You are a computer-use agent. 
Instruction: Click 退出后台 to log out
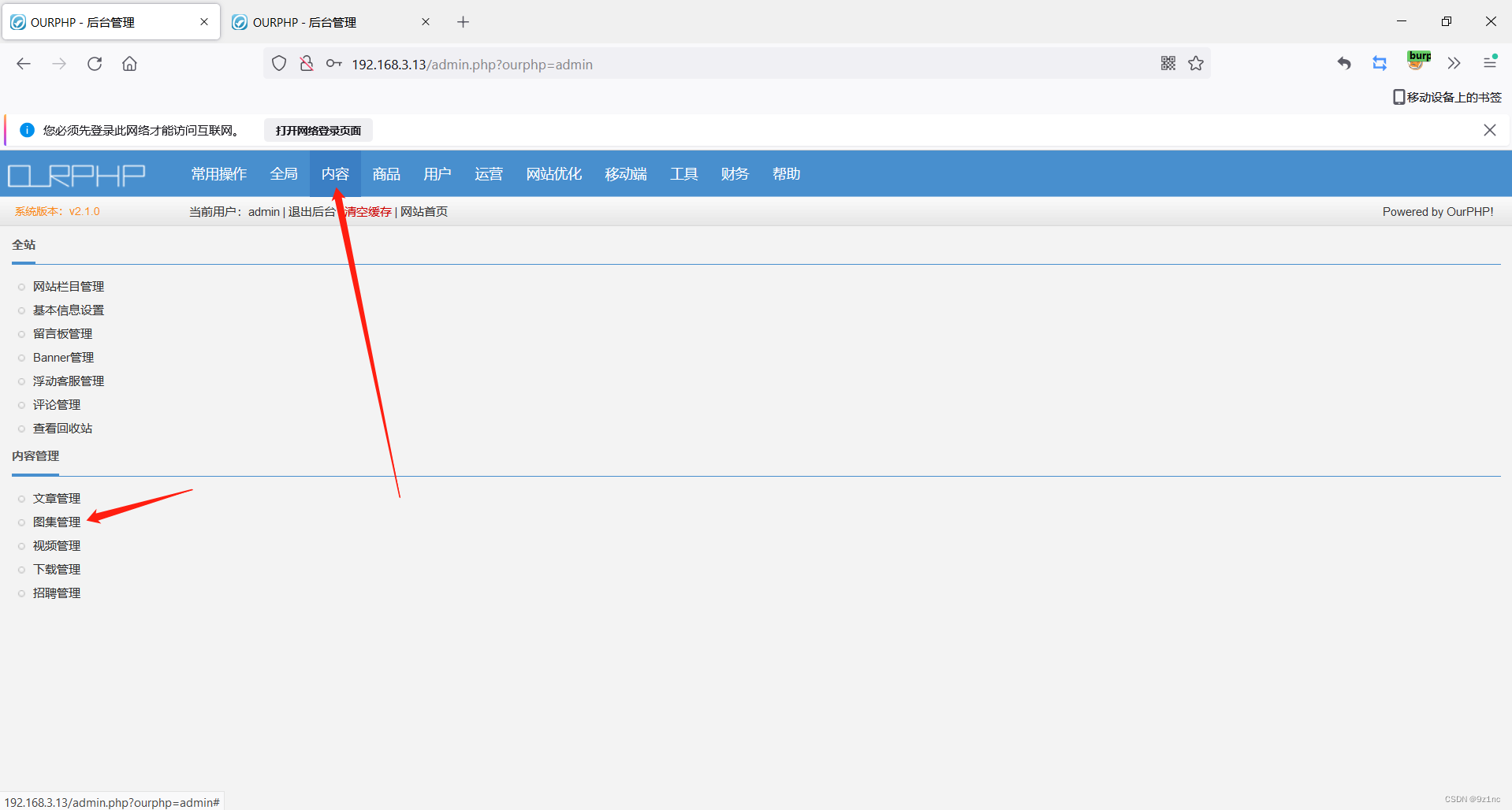[311, 212]
